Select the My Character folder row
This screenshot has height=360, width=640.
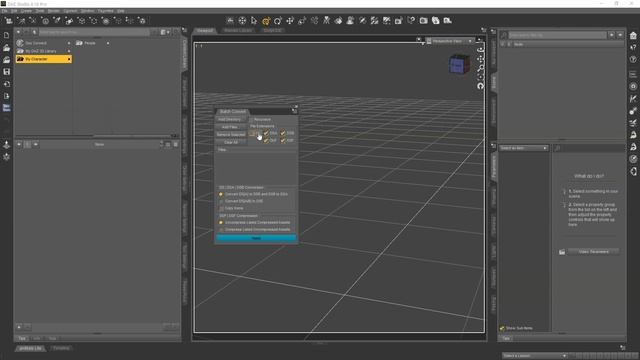tap(44, 59)
